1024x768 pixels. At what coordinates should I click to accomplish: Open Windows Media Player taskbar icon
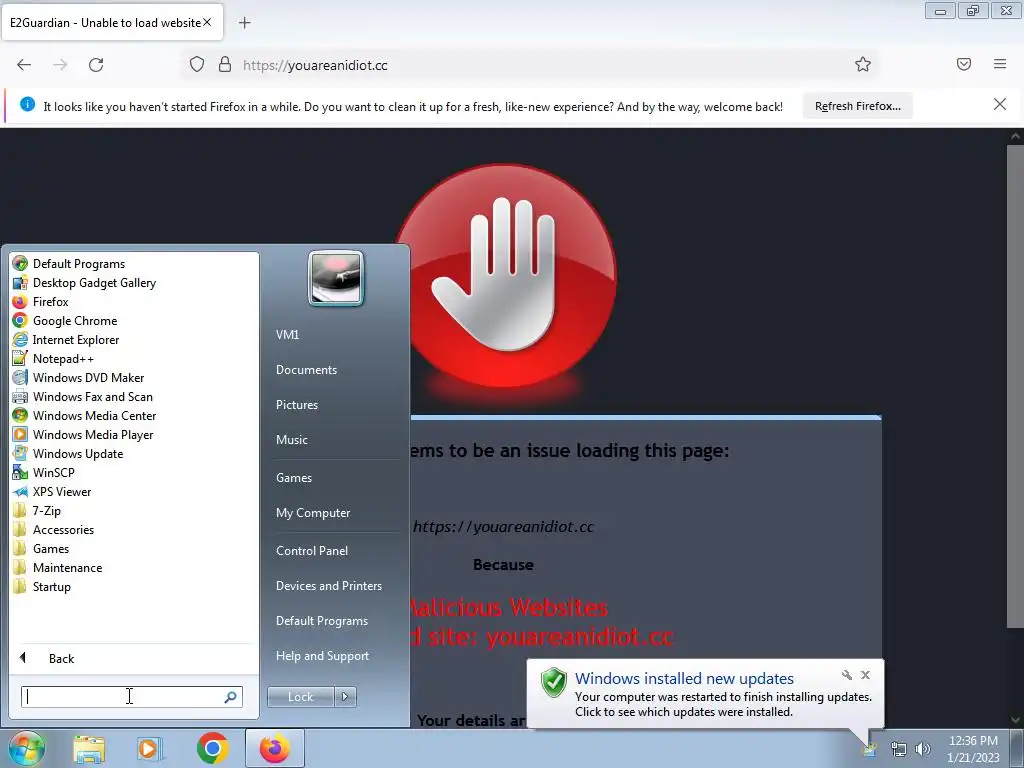[x=150, y=750]
